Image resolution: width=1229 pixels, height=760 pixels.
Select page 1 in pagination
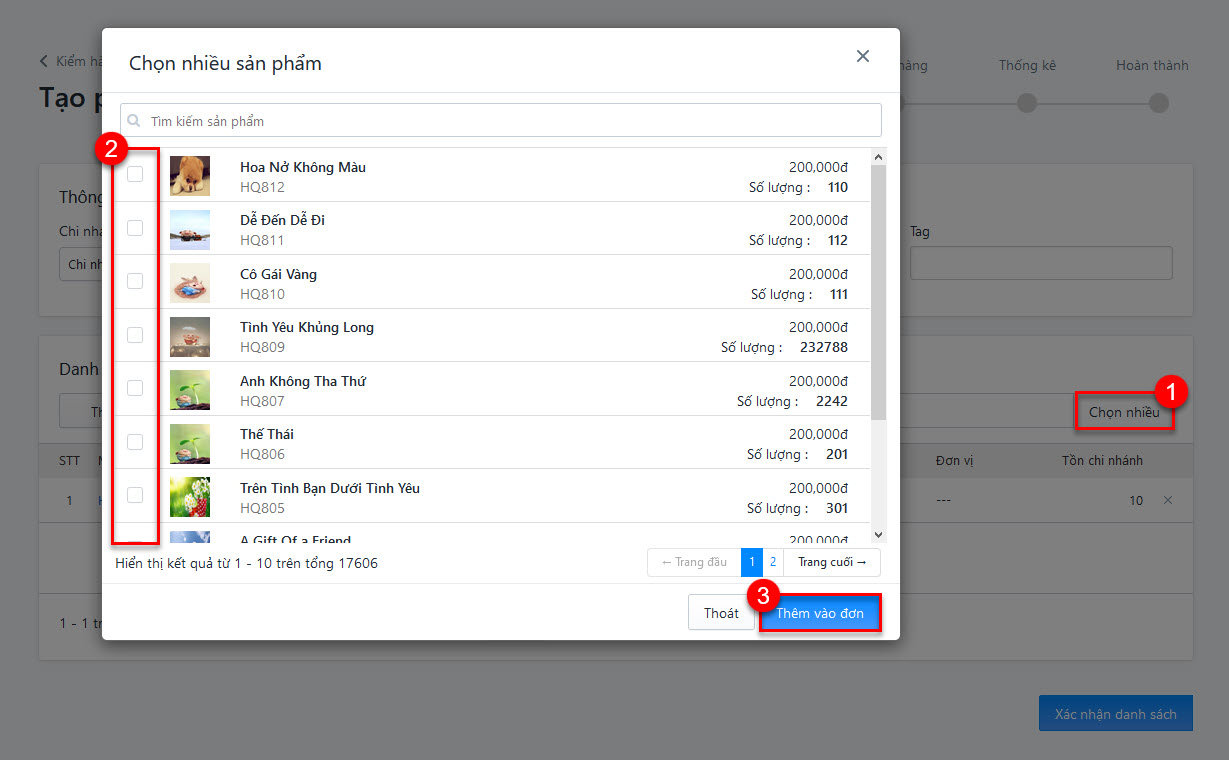pos(752,562)
